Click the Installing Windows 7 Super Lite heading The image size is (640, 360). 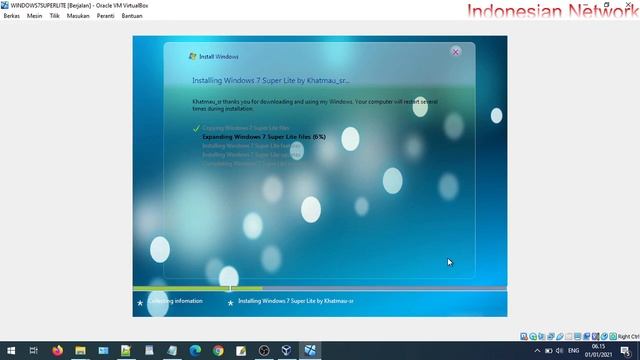click(x=271, y=80)
